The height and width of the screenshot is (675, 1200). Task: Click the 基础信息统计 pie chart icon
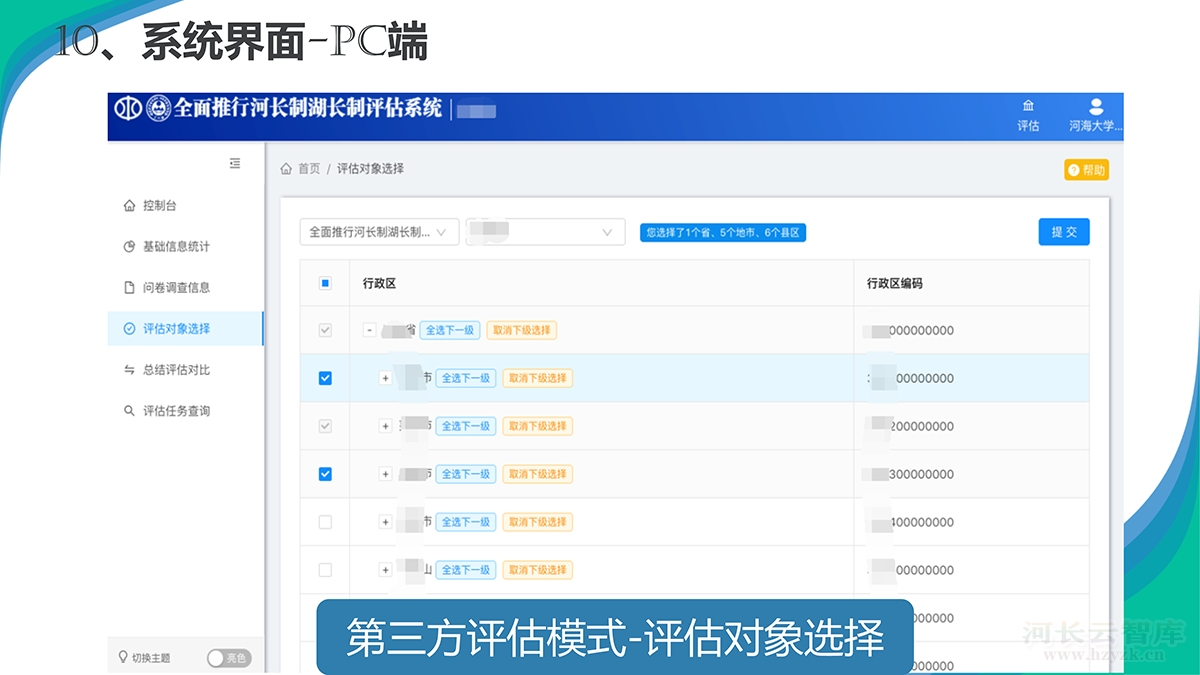click(x=129, y=247)
